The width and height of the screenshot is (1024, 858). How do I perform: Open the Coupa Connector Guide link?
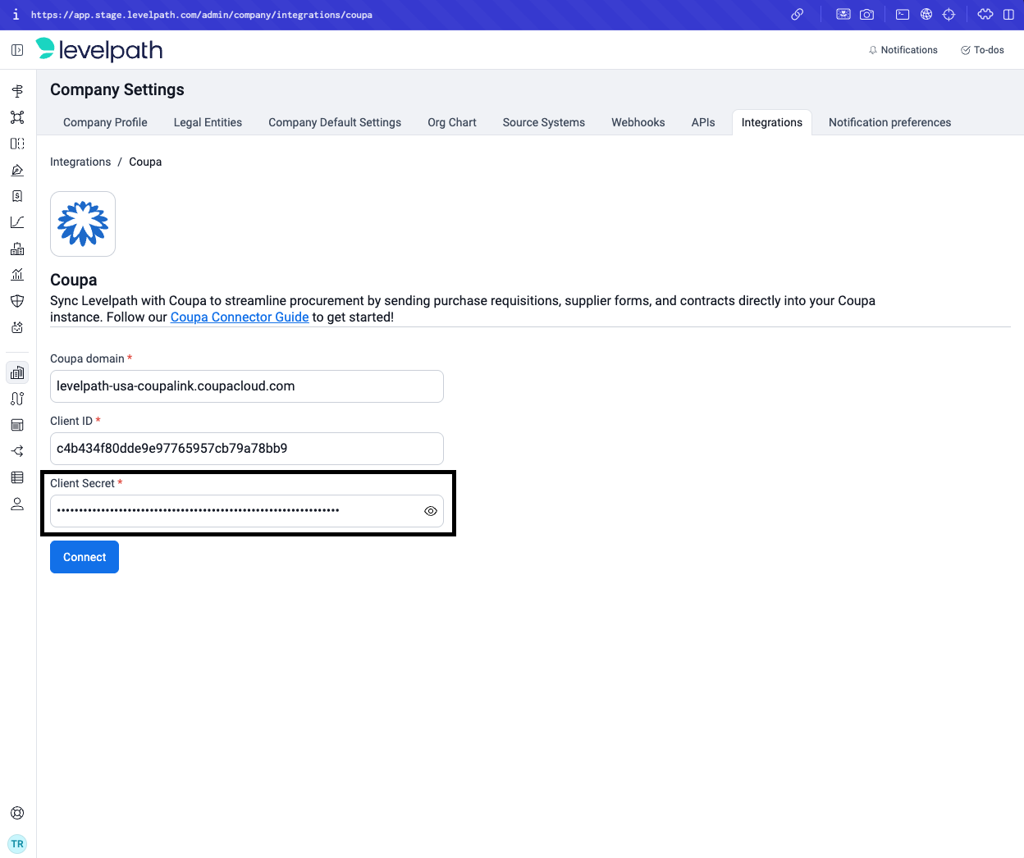[x=239, y=317]
